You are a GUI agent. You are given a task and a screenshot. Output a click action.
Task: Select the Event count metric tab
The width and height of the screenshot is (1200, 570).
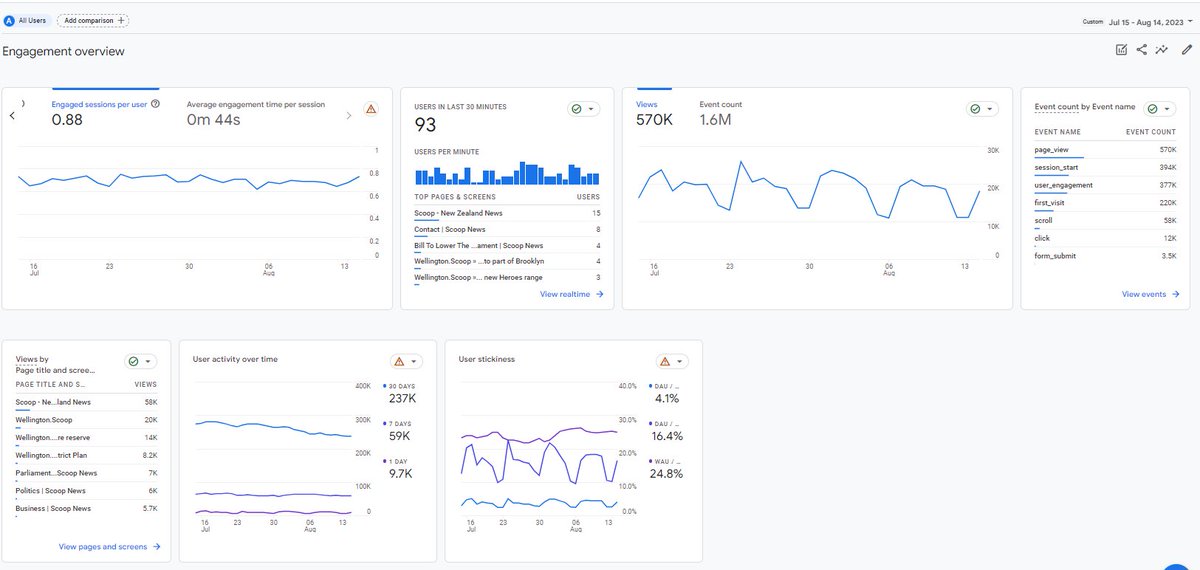tap(721, 113)
